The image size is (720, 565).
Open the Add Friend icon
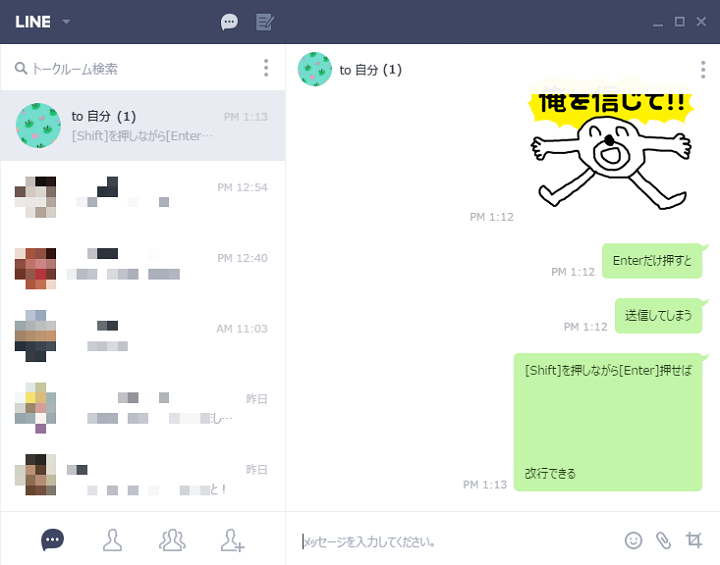[x=232, y=540]
